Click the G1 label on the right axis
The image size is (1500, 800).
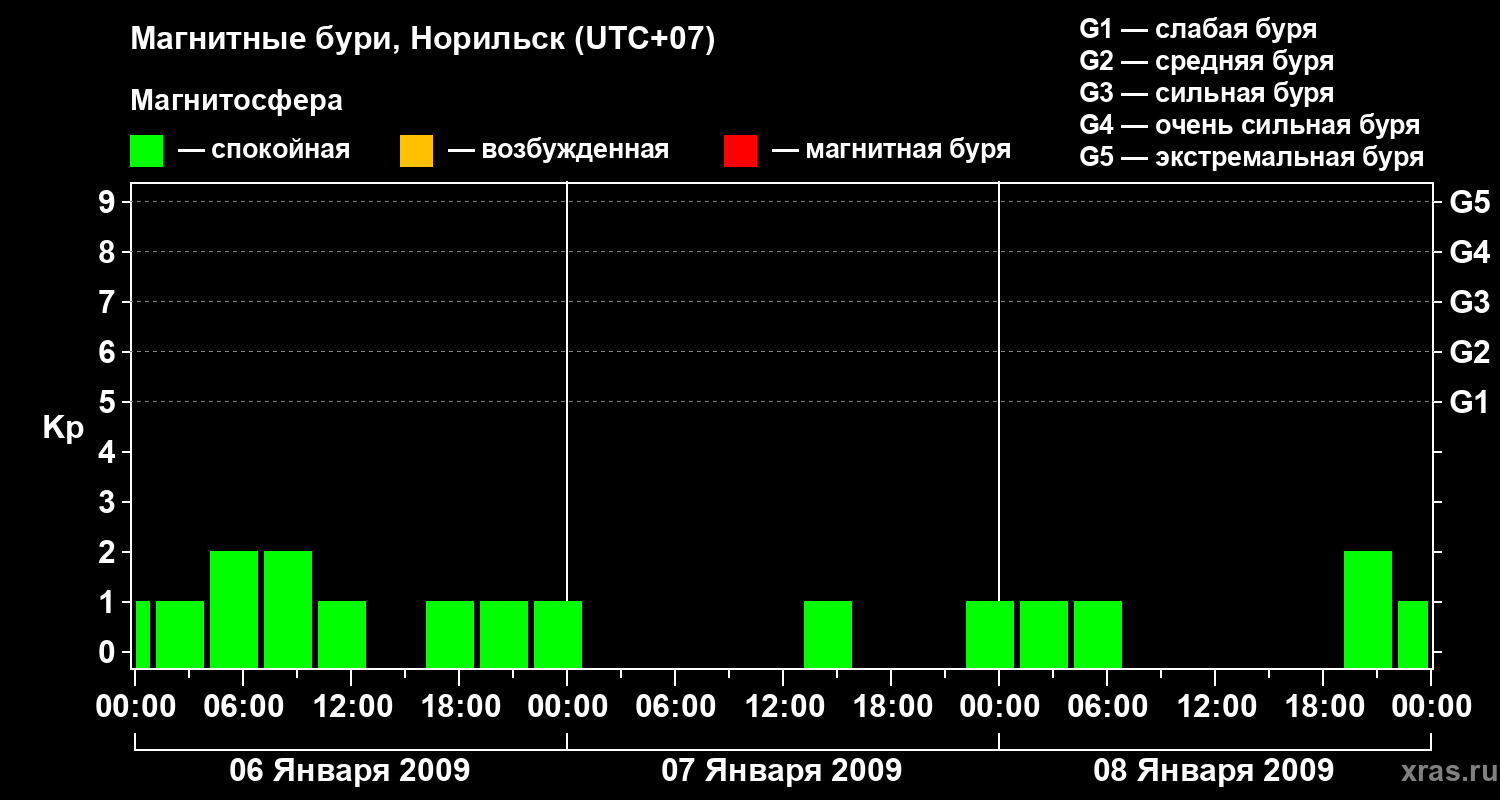1469,402
